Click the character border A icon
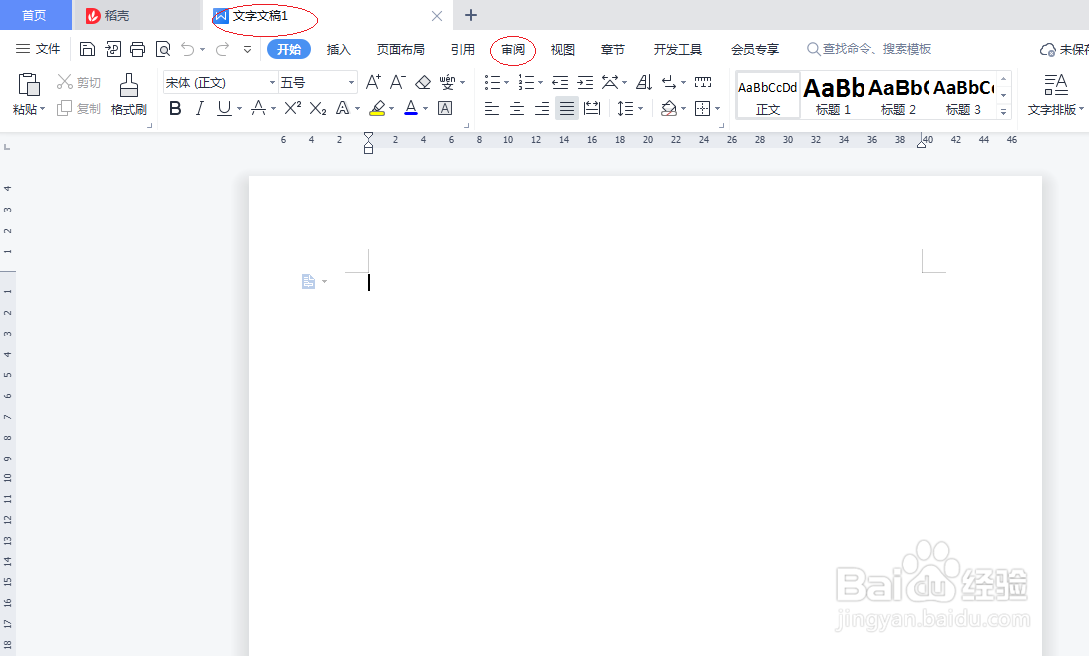1089x656 pixels. tap(445, 108)
